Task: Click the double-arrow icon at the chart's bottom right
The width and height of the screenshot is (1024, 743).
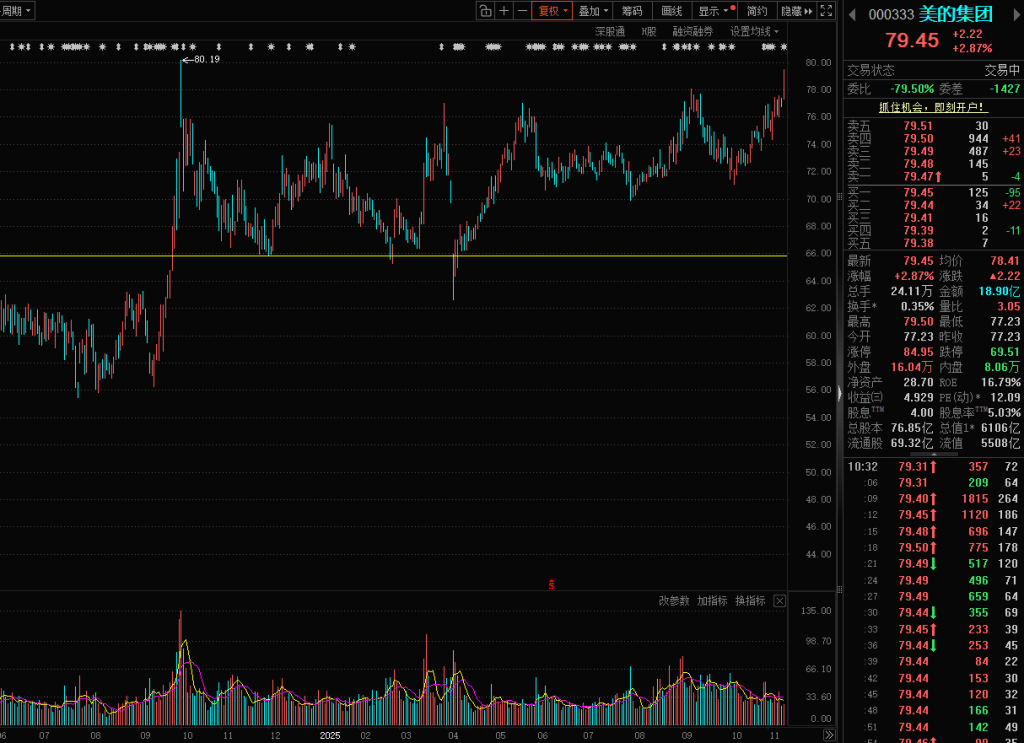Action: pos(828,735)
